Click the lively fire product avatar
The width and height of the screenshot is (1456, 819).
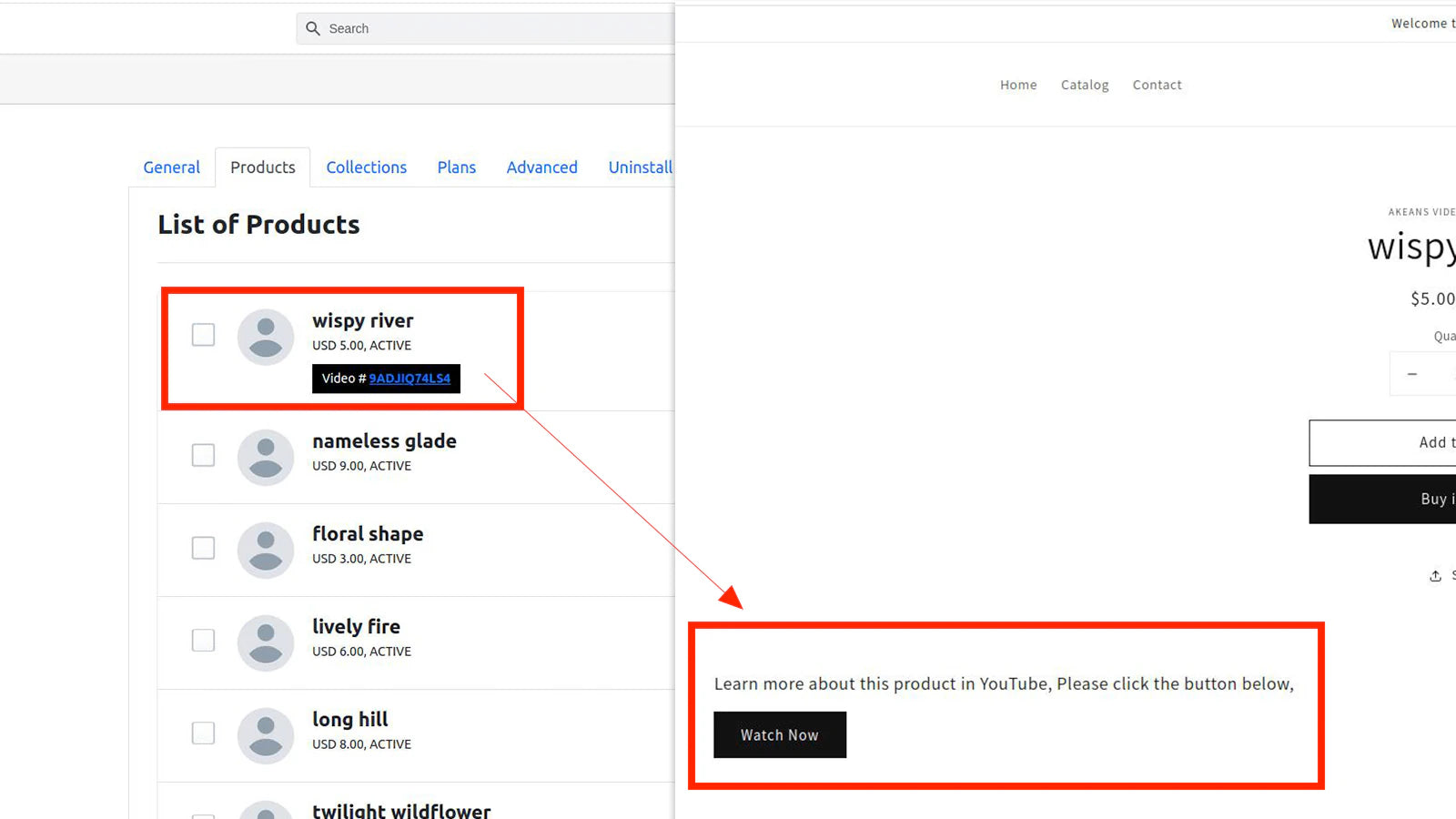[266, 642]
